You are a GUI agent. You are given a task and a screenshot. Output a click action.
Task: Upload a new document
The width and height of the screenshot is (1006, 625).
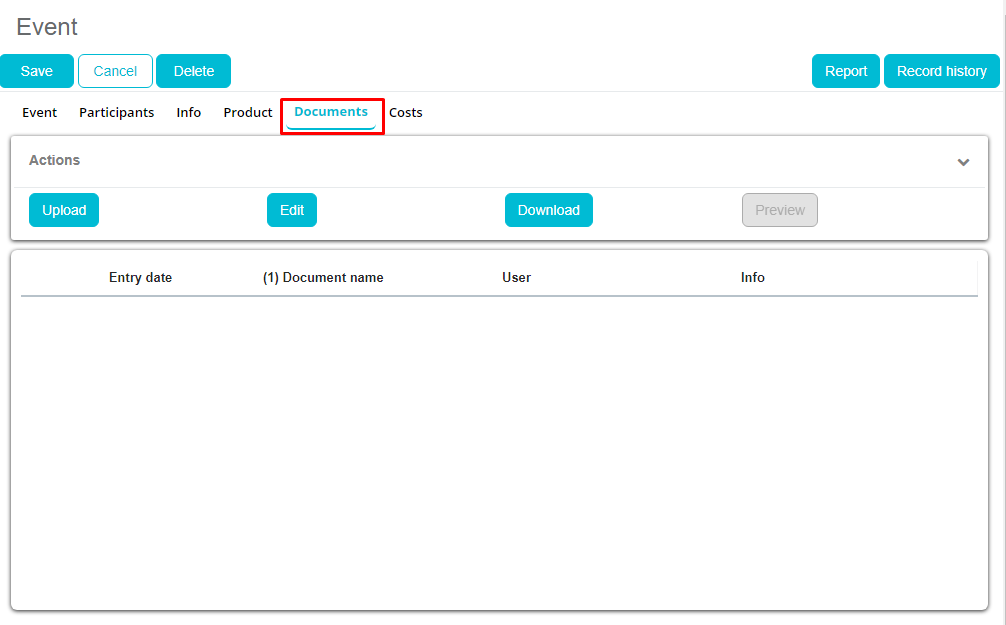64,210
